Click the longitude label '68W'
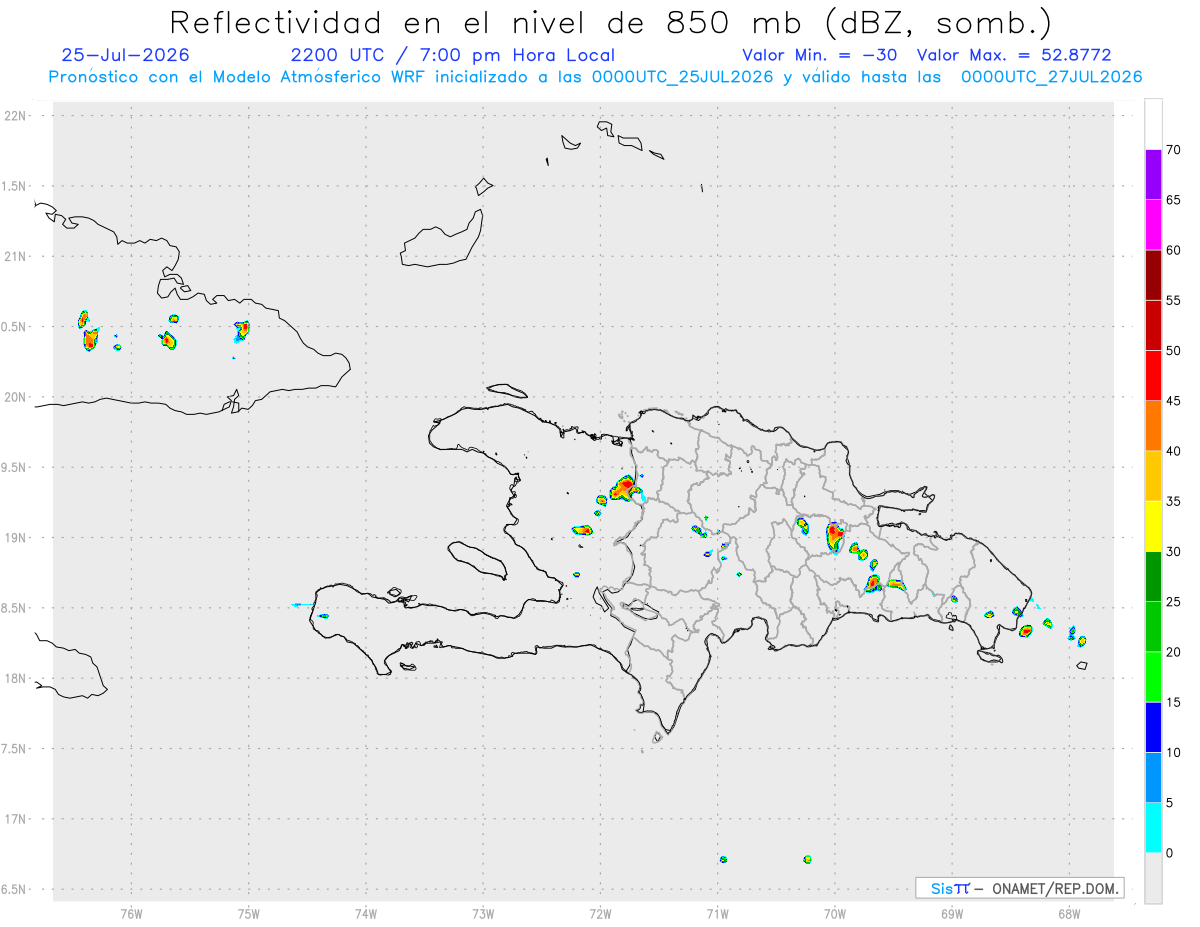The width and height of the screenshot is (1200, 927). click(1069, 913)
